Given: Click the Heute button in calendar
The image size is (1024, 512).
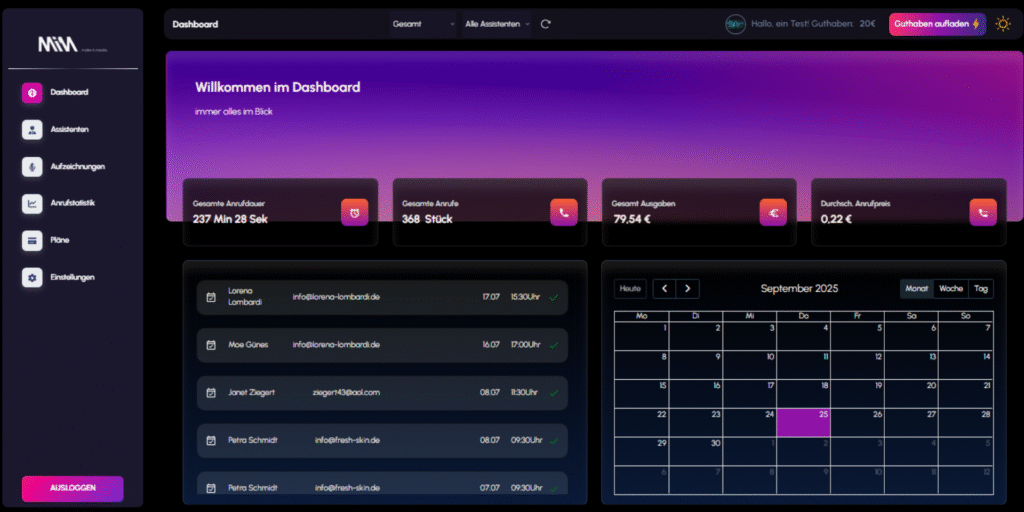Looking at the screenshot, I should click(630, 288).
